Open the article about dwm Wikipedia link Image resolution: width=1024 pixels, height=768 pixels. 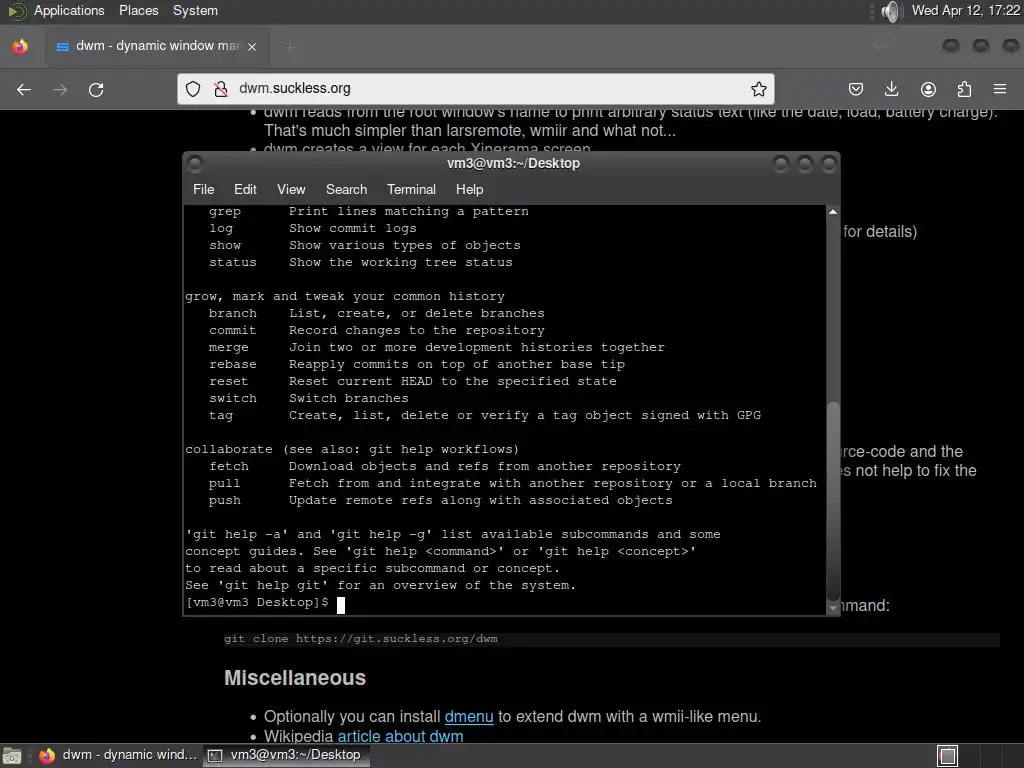400,736
